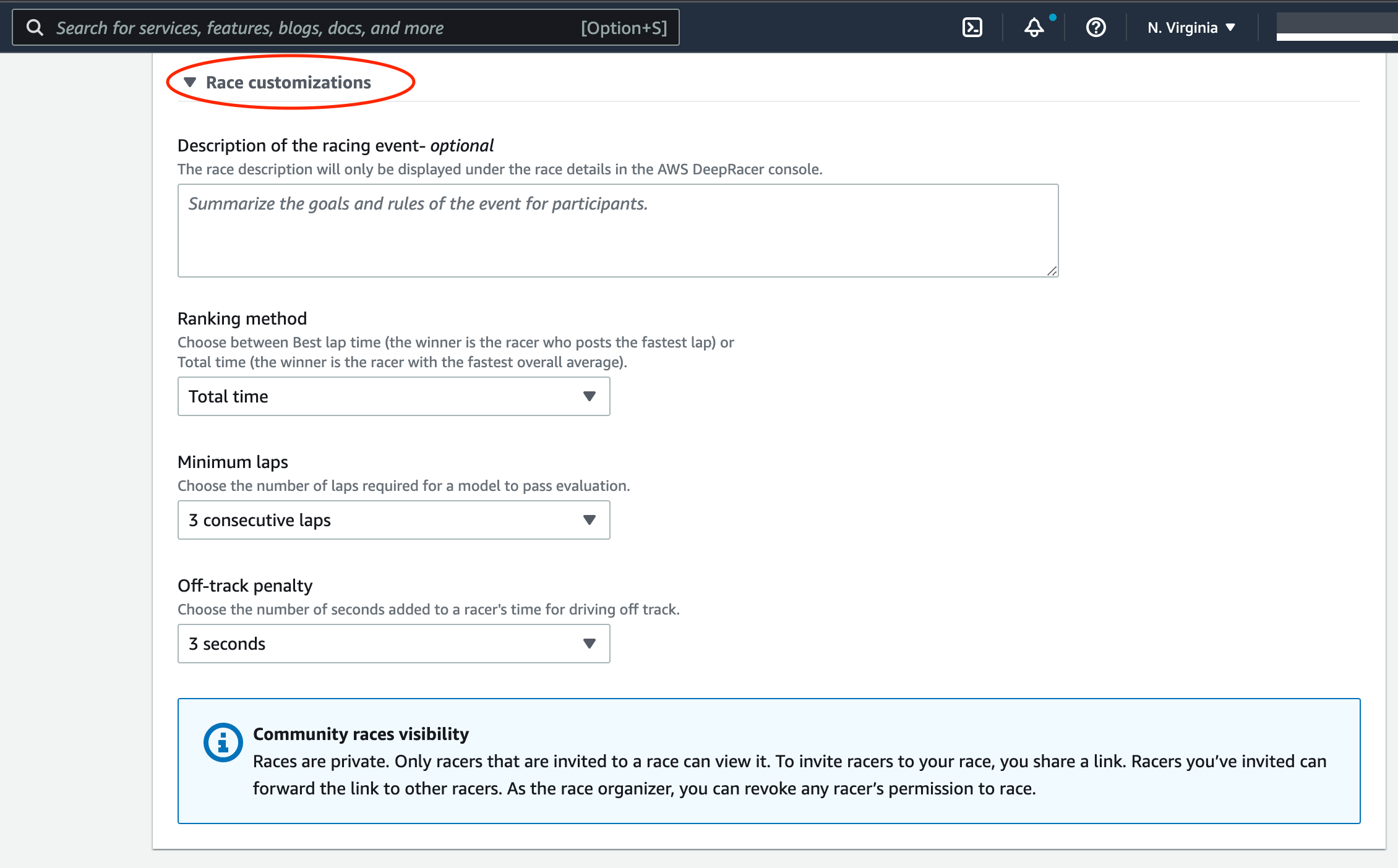Click the account name area in the header
1398x868 pixels.
click(x=1337, y=27)
